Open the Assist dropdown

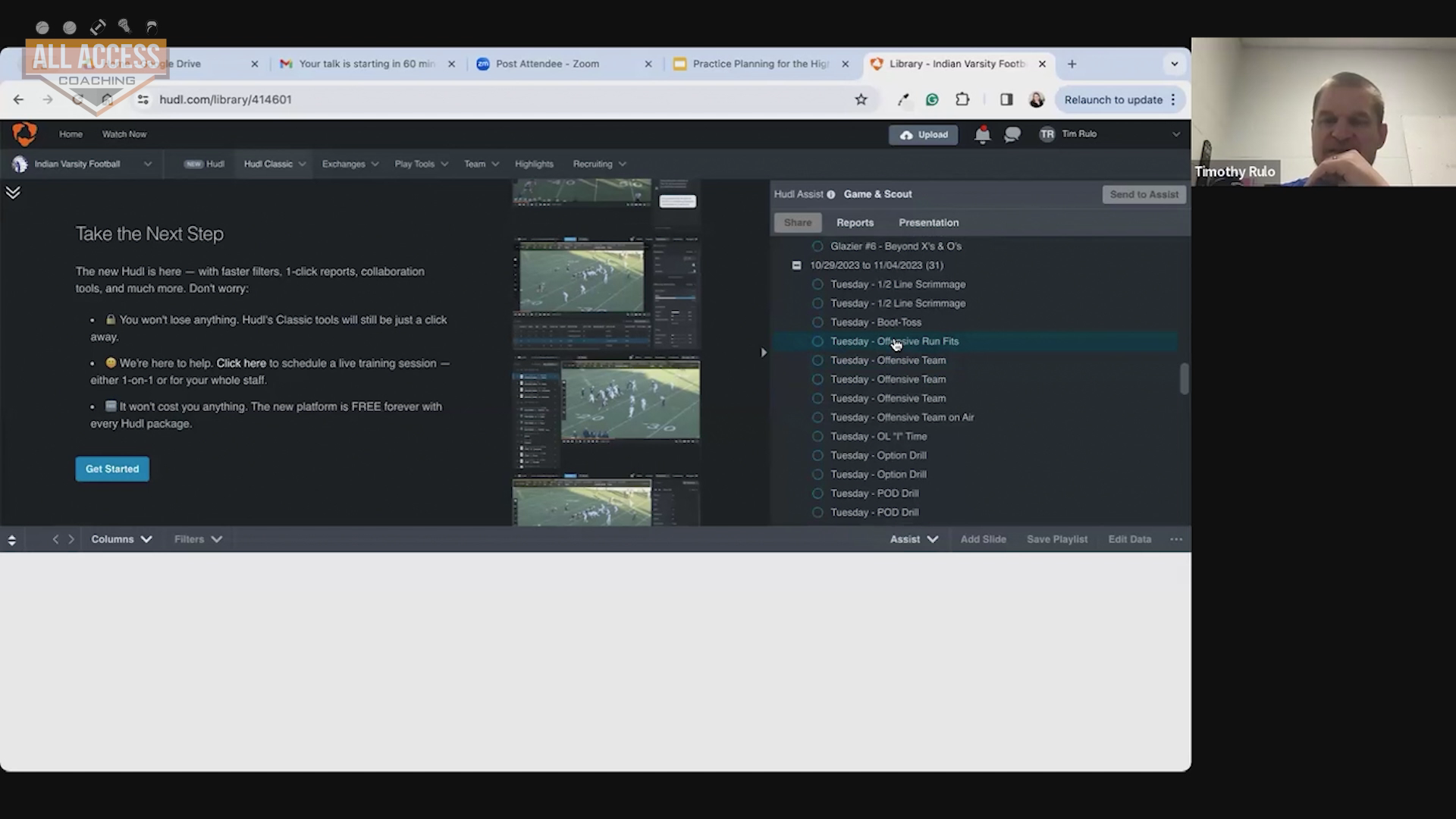tap(914, 539)
